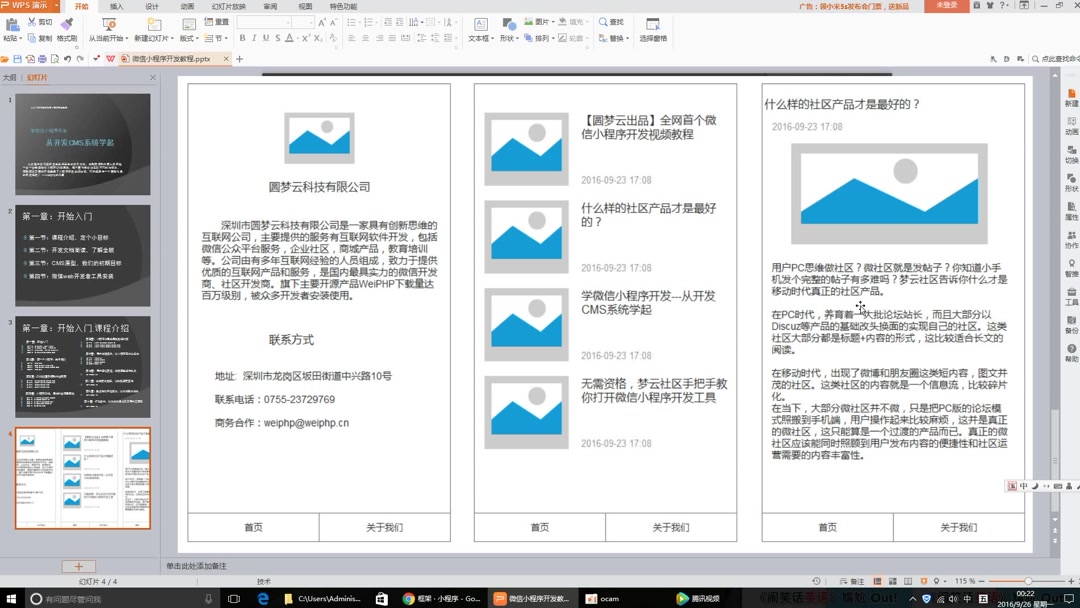Expand the 版式 slide layout dropdown
The width and height of the screenshot is (1080, 608).
(x=192, y=38)
